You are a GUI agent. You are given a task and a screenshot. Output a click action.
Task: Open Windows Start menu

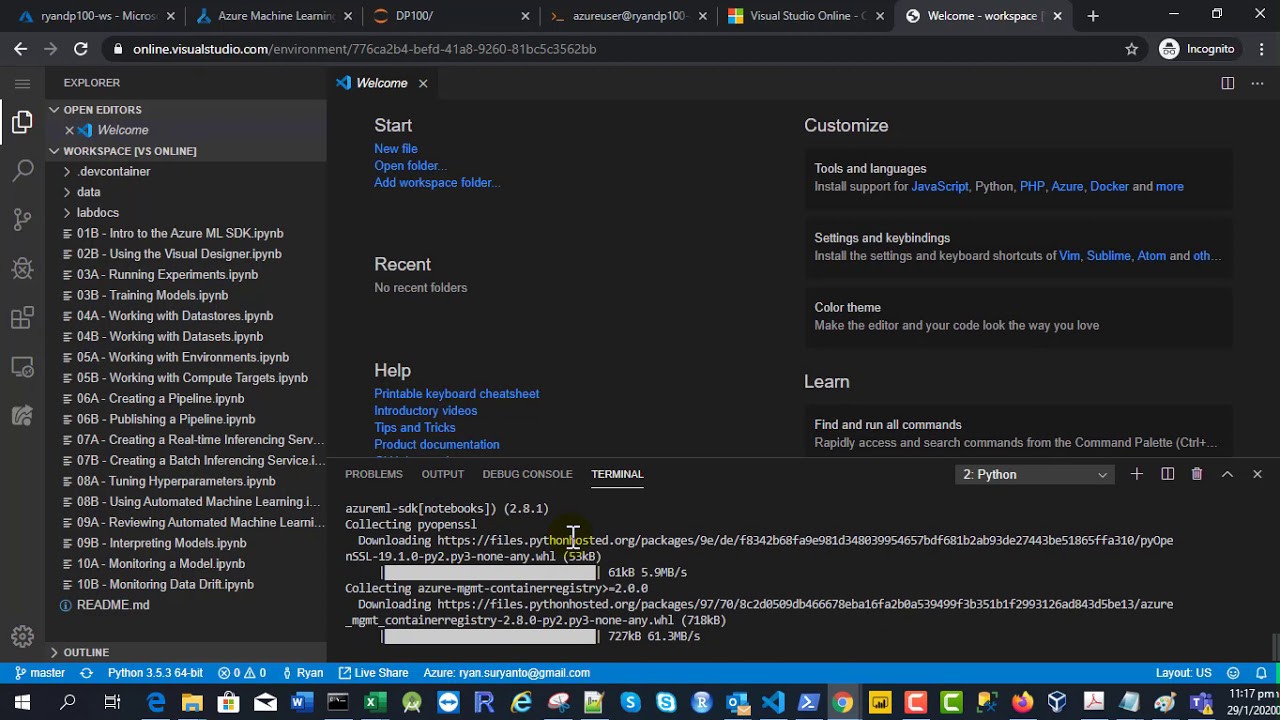(x=22, y=702)
